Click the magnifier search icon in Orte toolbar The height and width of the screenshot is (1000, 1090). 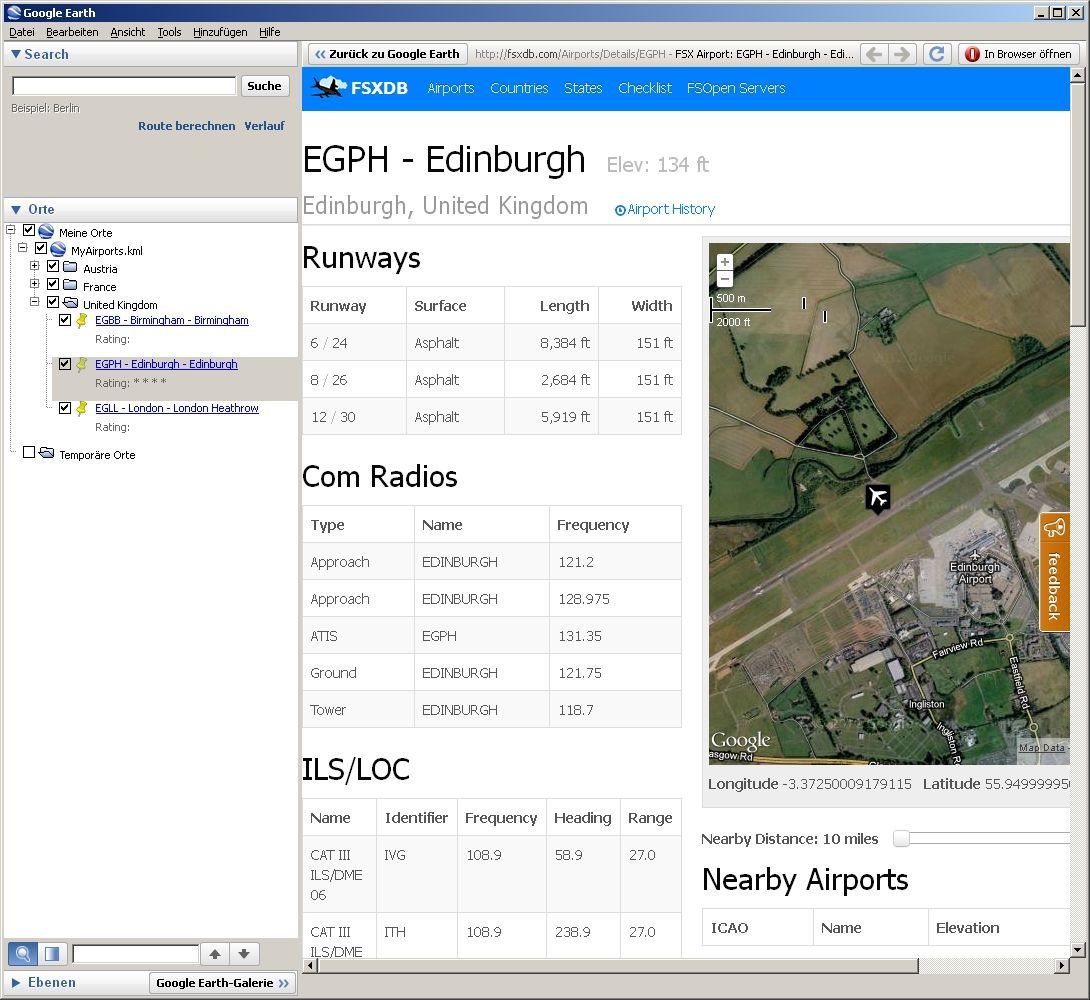[22, 953]
